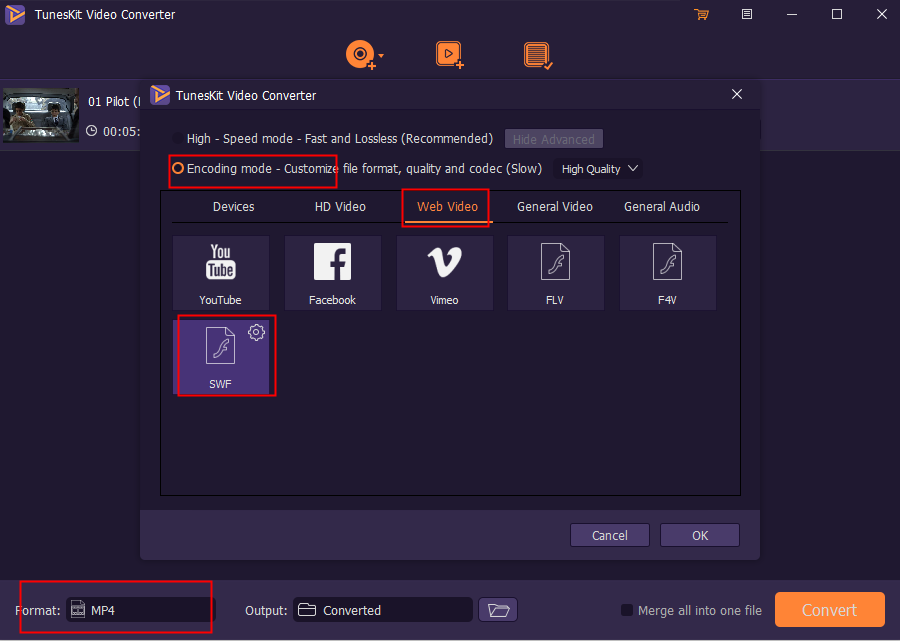Viewport: 900px width, 641px height.
Task: Open the shopping cart purchase icon
Action: [x=701, y=14]
